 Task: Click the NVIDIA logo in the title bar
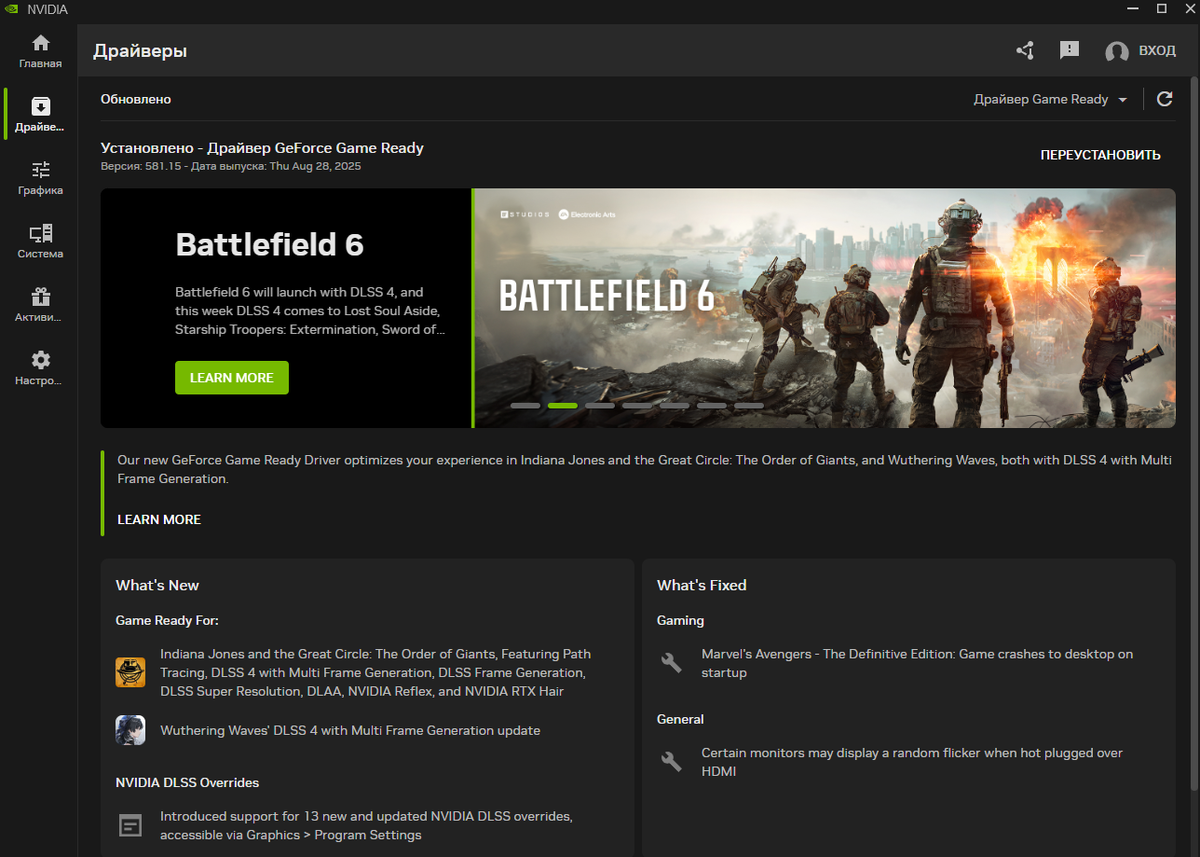click(12, 10)
